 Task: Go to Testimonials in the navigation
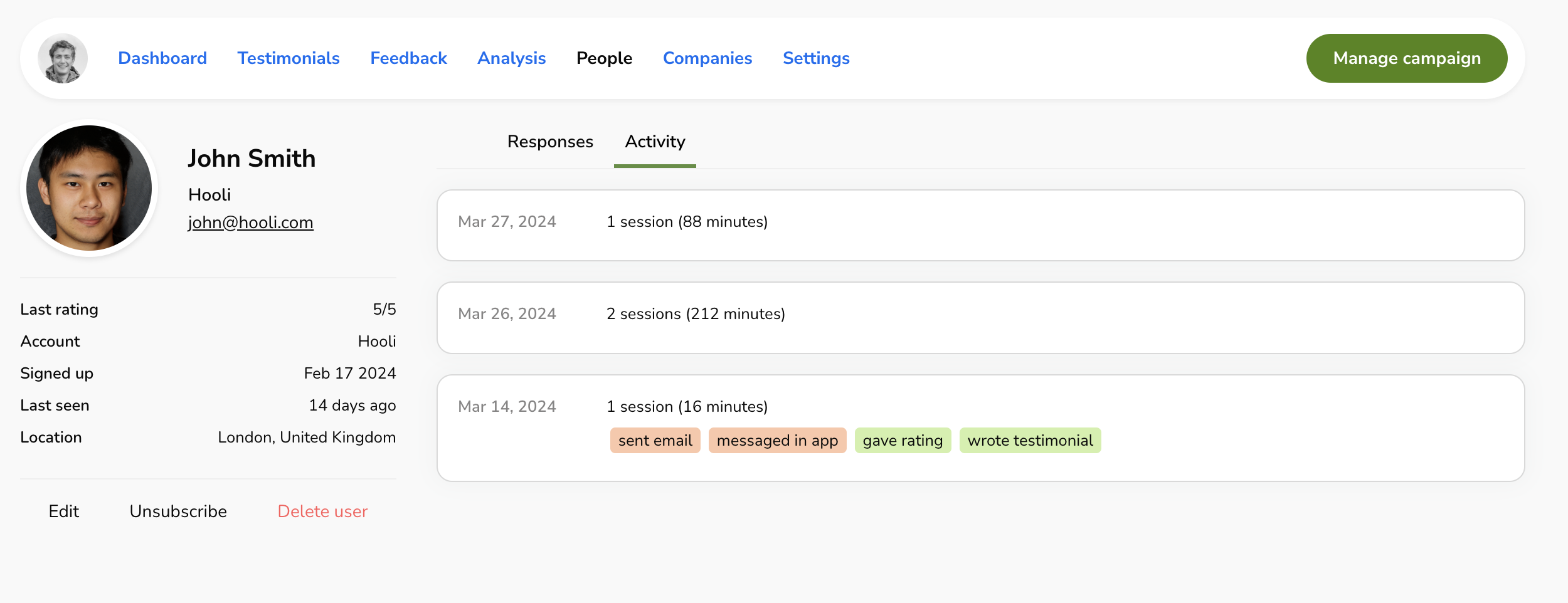[289, 58]
